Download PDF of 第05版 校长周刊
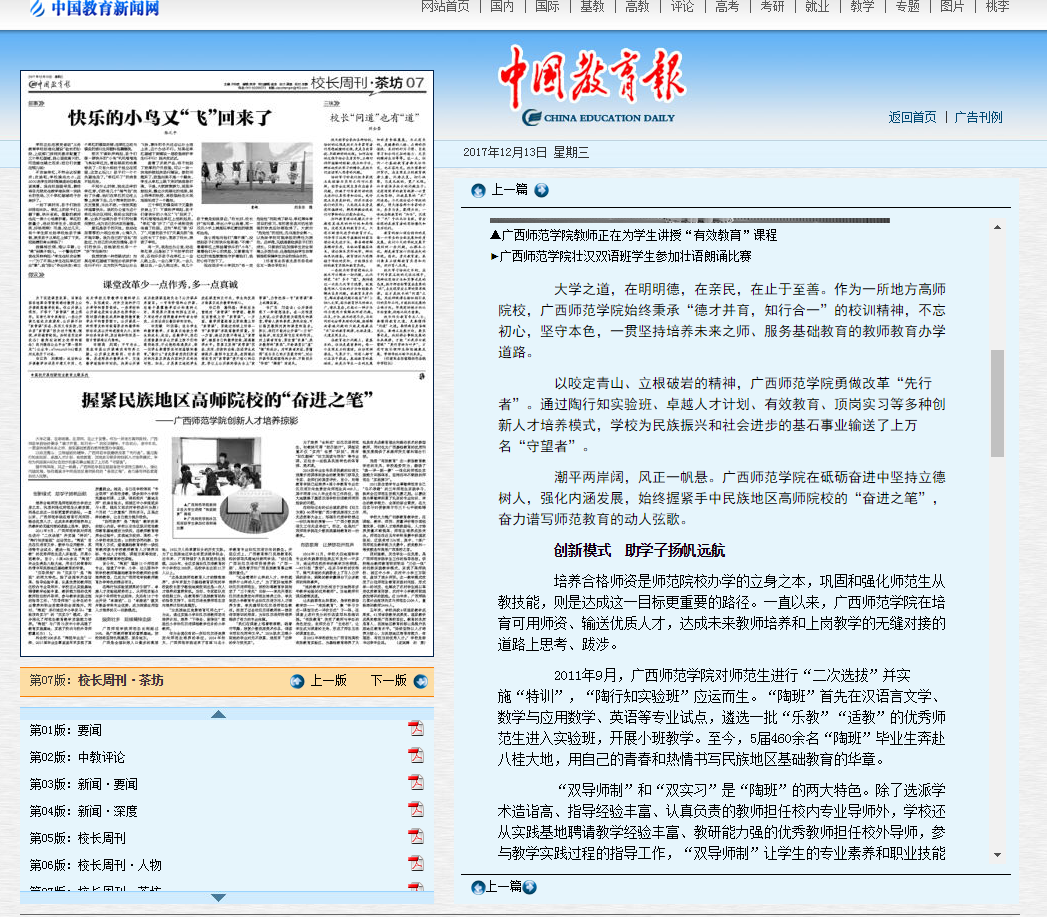 416,836
